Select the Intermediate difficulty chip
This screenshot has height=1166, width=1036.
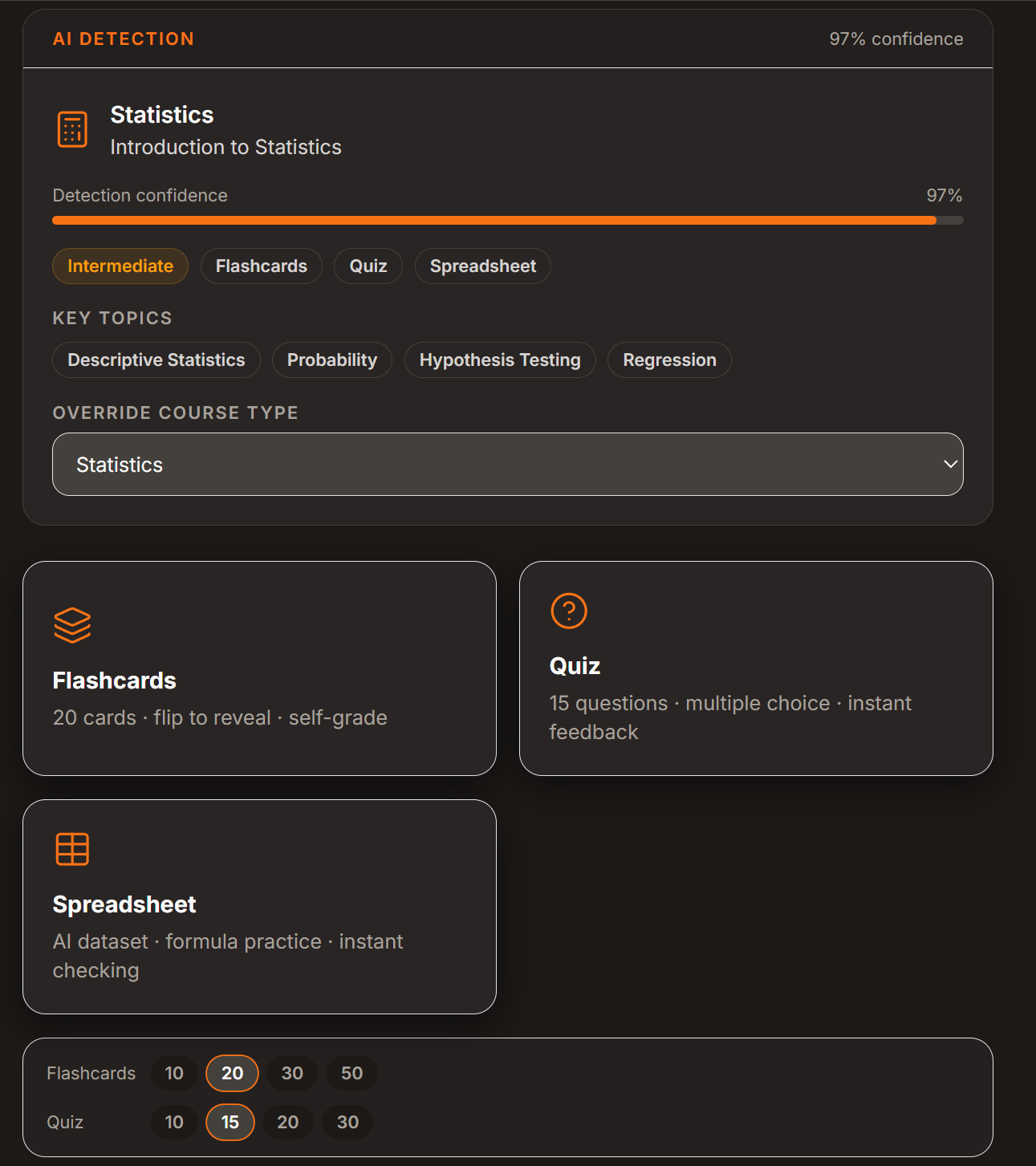(x=120, y=266)
